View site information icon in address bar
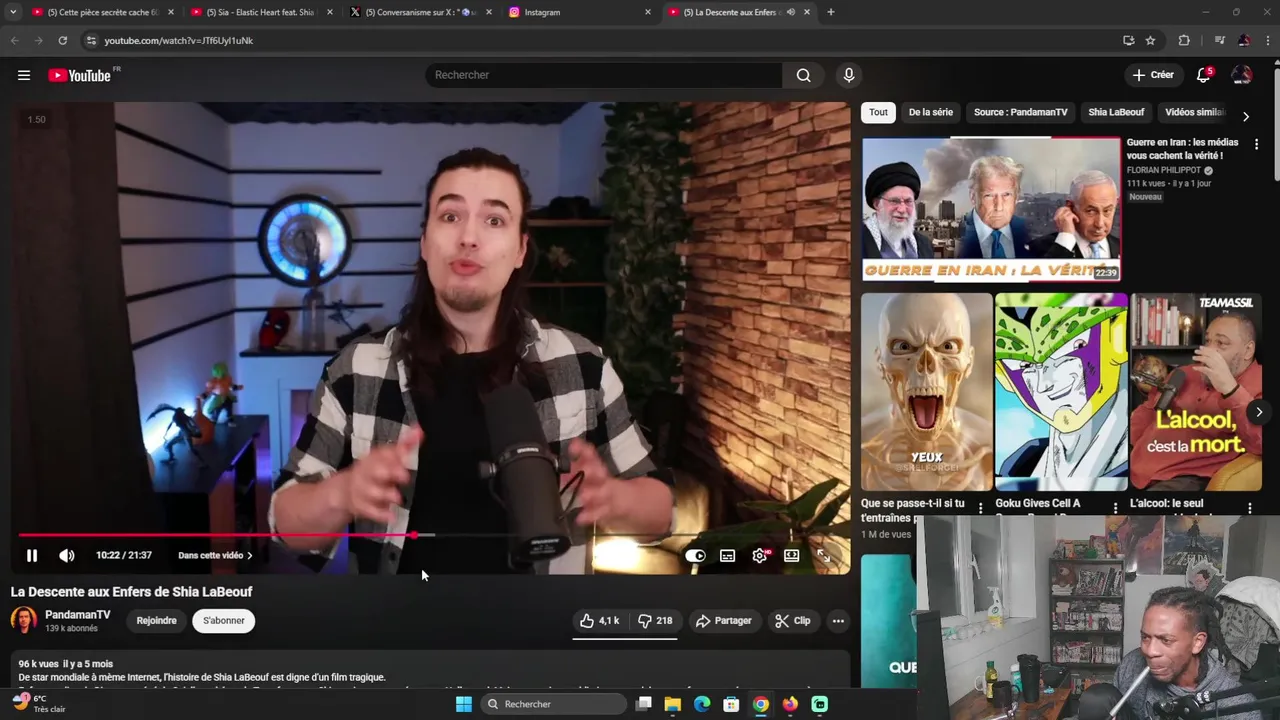Image resolution: width=1280 pixels, height=720 pixels. tap(91, 40)
